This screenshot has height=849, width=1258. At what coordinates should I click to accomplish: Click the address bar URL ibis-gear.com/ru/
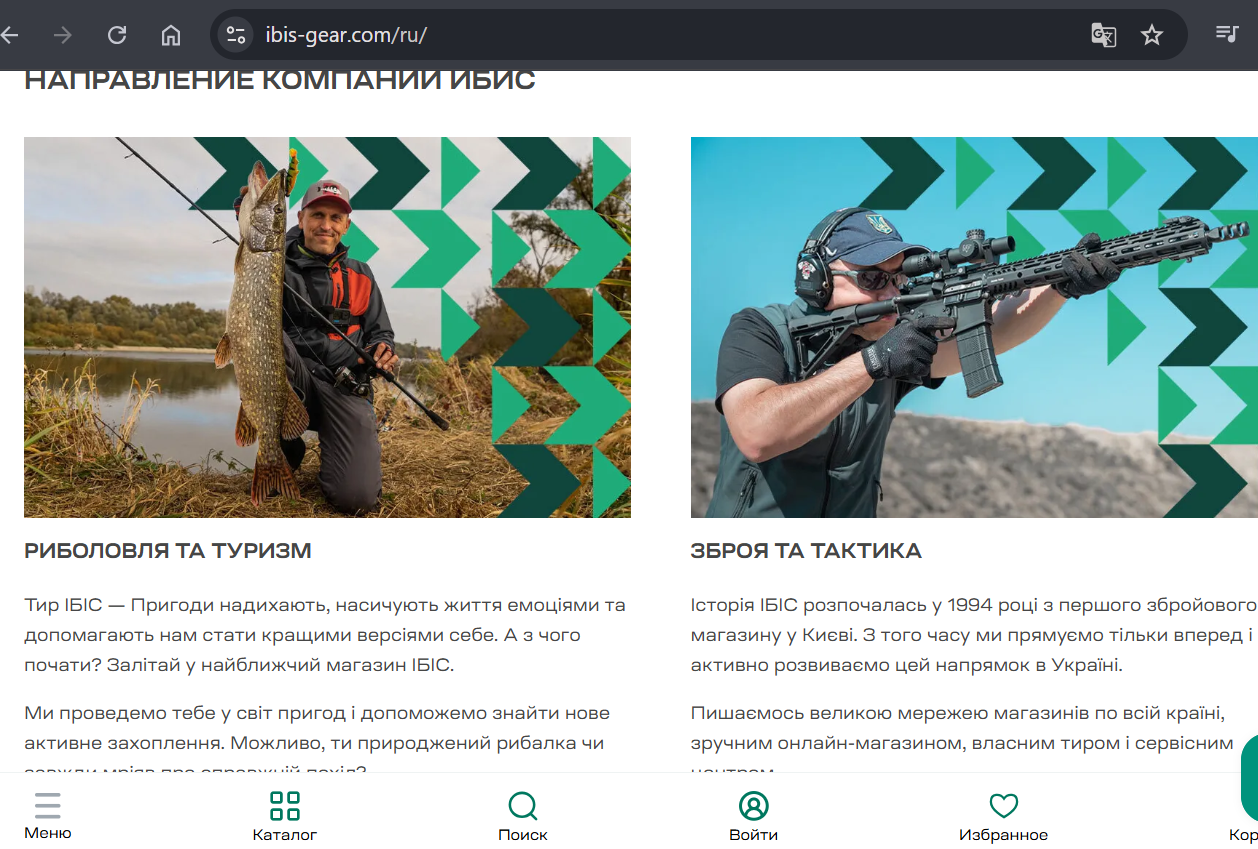tap(346, 35)
